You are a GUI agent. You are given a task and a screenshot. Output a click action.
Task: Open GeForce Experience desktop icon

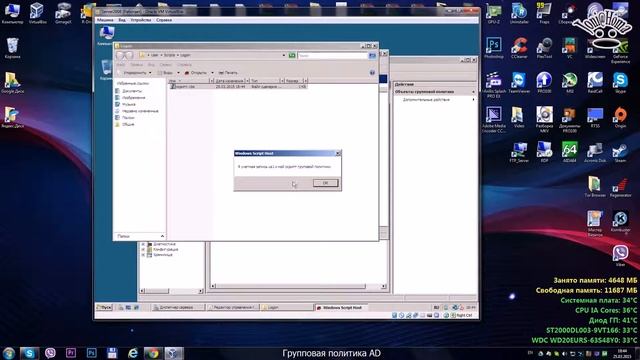620,51
